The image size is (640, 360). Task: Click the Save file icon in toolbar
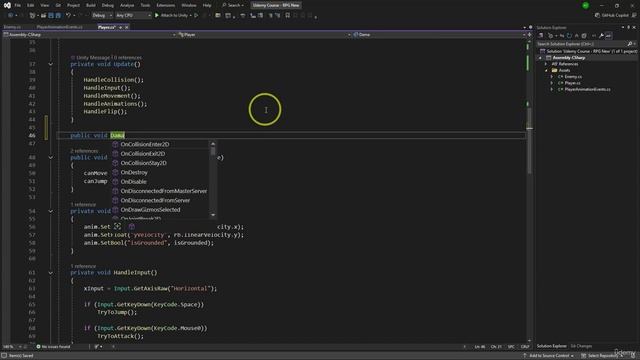[x=51, y=16]
